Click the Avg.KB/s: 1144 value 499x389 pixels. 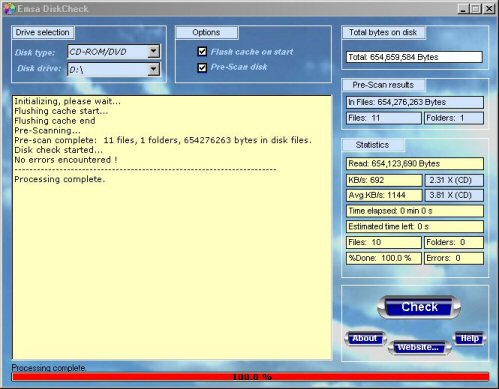(384, 195)
